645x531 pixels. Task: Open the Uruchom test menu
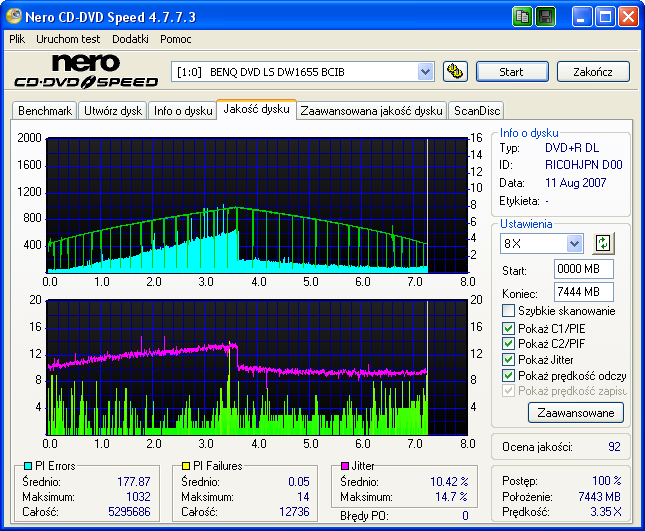68,39
